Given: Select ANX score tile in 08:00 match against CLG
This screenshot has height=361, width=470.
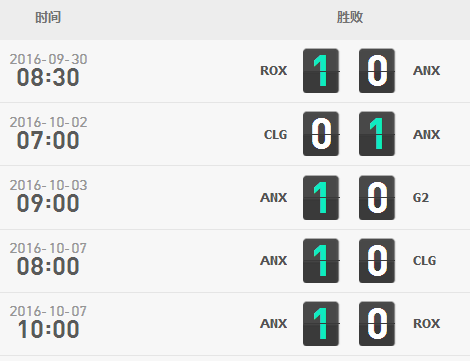Looking at the screenshot, I should (x=321, y=261).
